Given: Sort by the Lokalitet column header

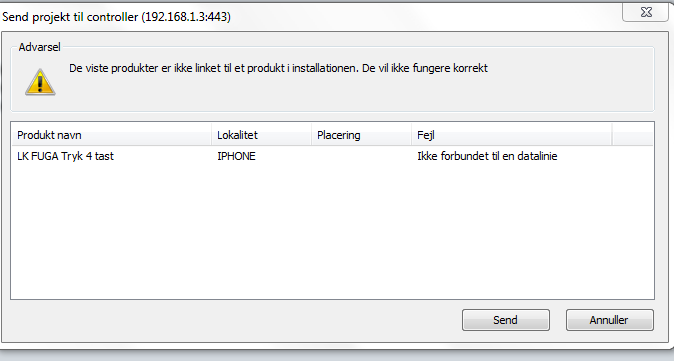Looking at the screenshot, I should tap(261, 135).
